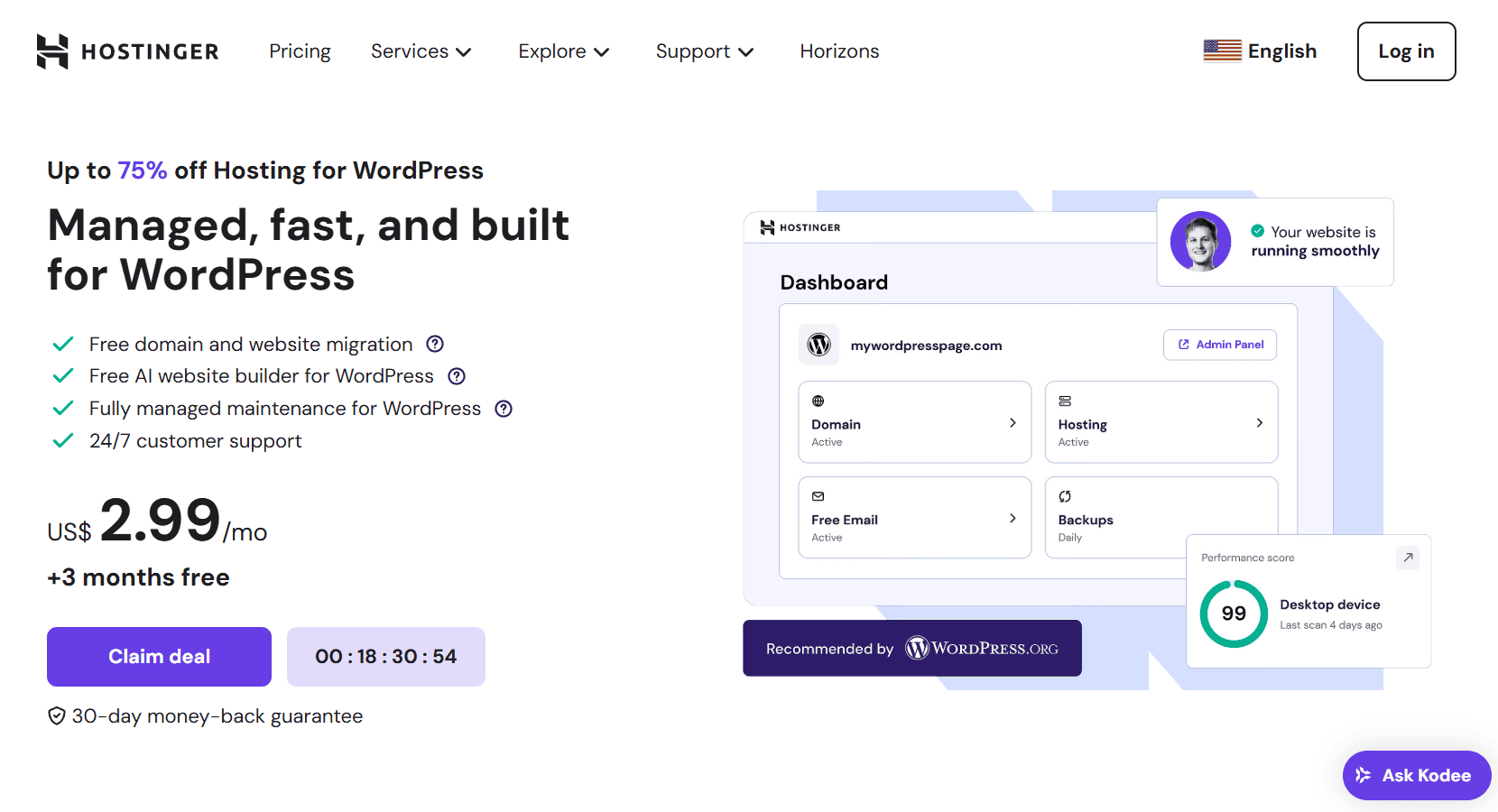Click the +3 months free text

coord(138,577)
